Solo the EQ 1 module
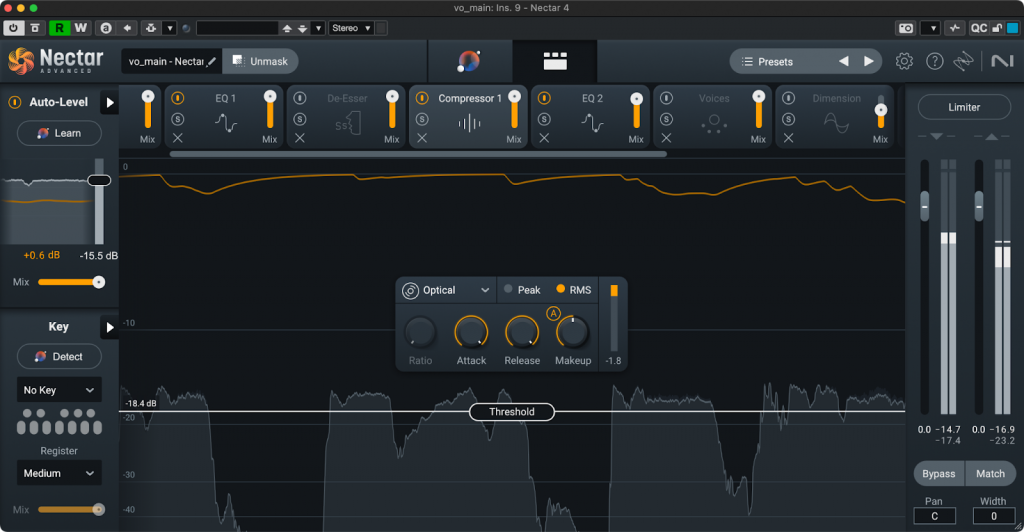The width and height of the screenshot is (1024, 532). [178, 120]
